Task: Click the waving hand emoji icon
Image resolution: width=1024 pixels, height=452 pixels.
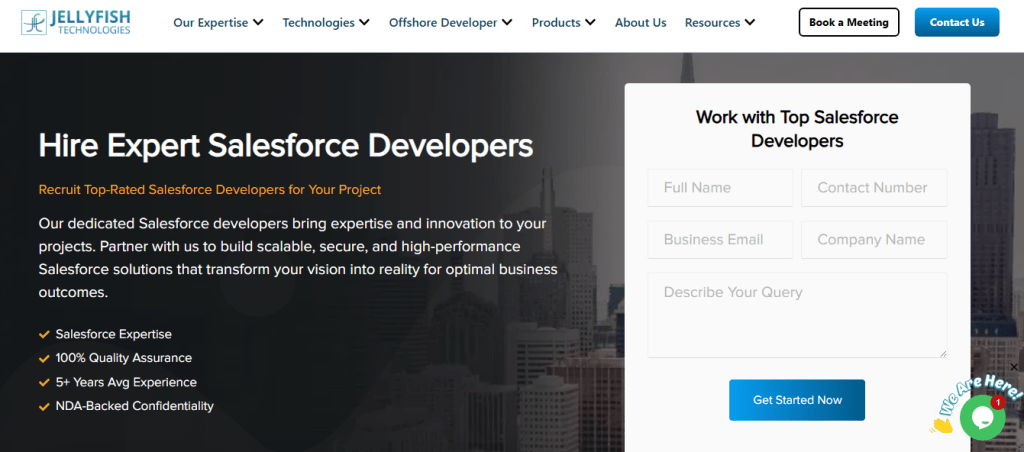Action: 941,423
